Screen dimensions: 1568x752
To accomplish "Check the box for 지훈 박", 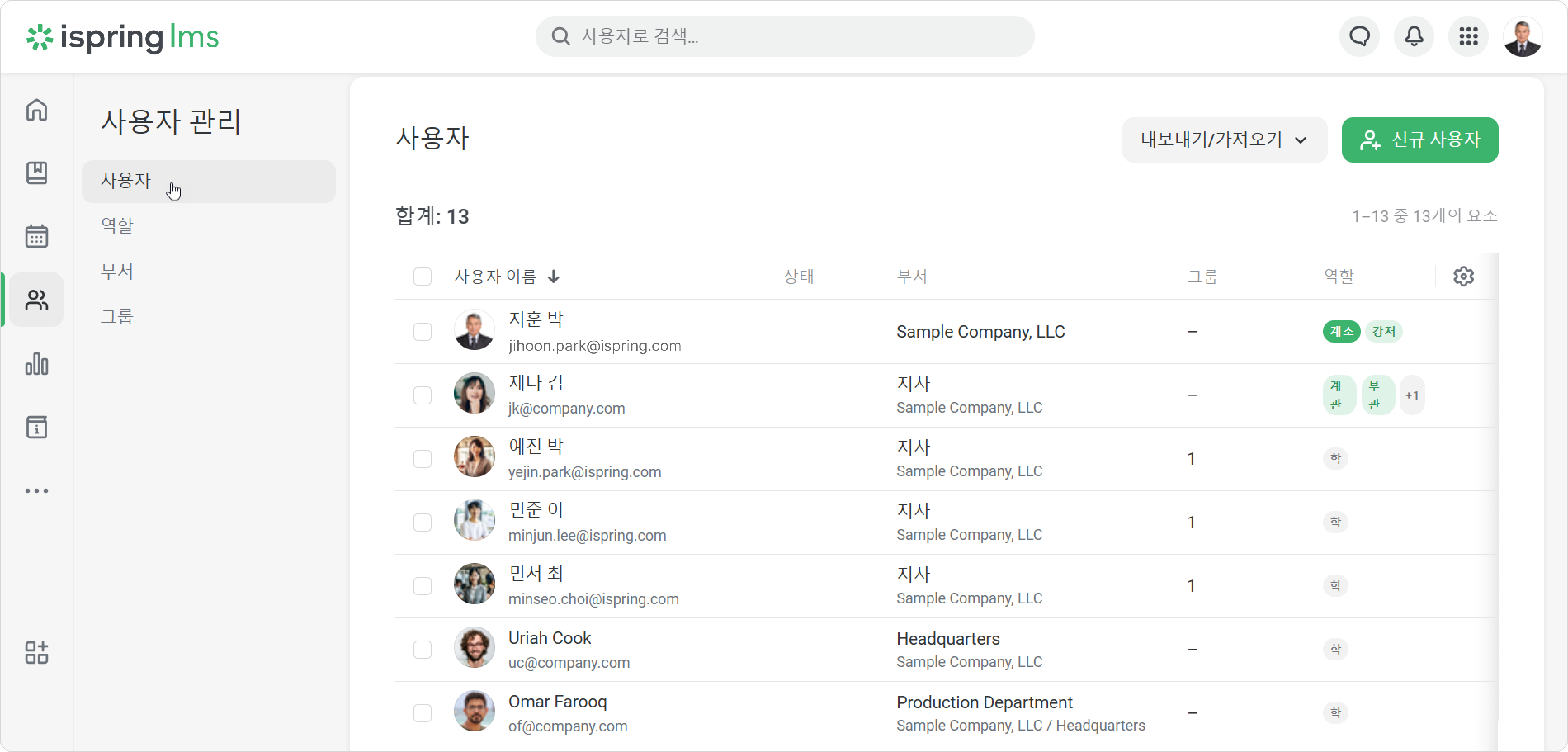I will (x=423, y=332).
